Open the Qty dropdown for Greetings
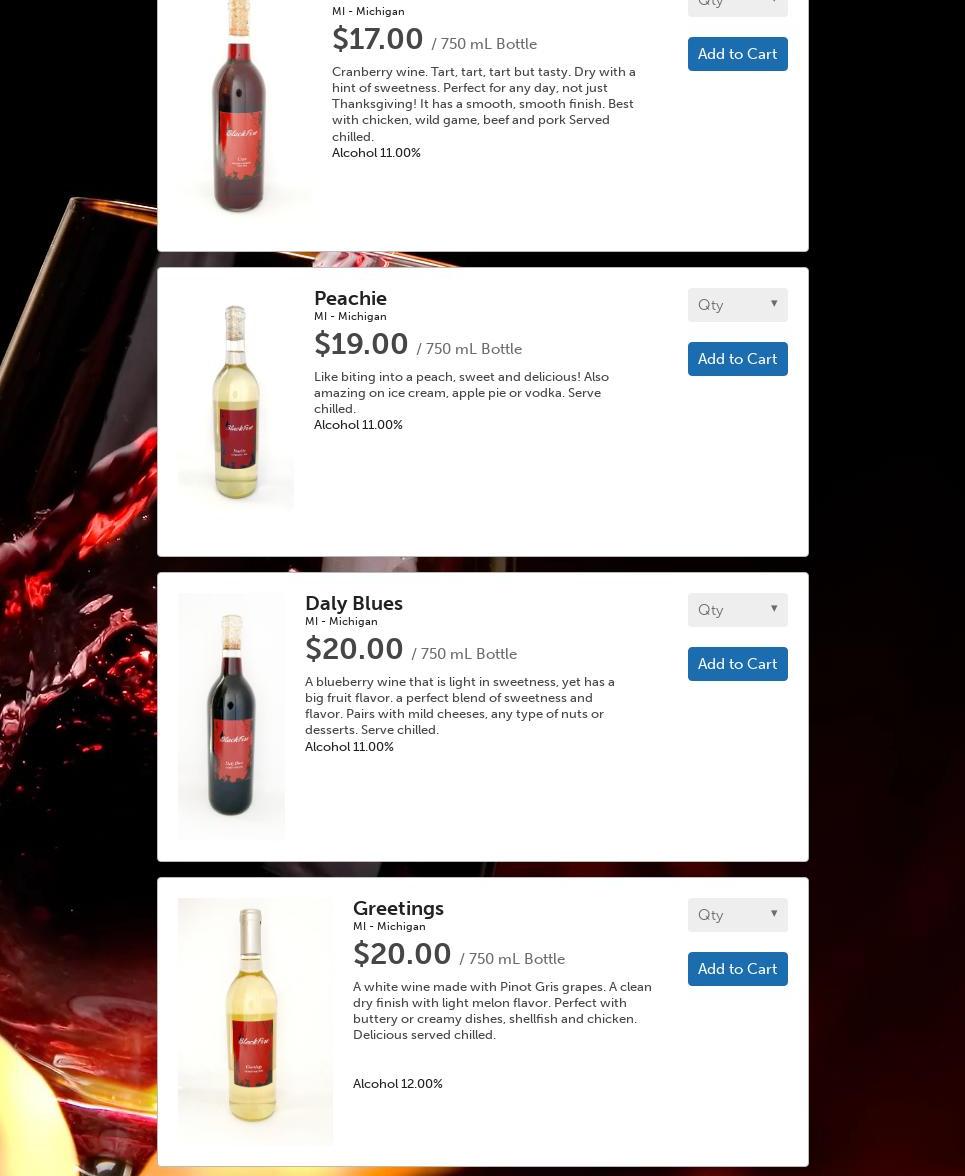This screenshot has width=965, height=1176. 737,915
